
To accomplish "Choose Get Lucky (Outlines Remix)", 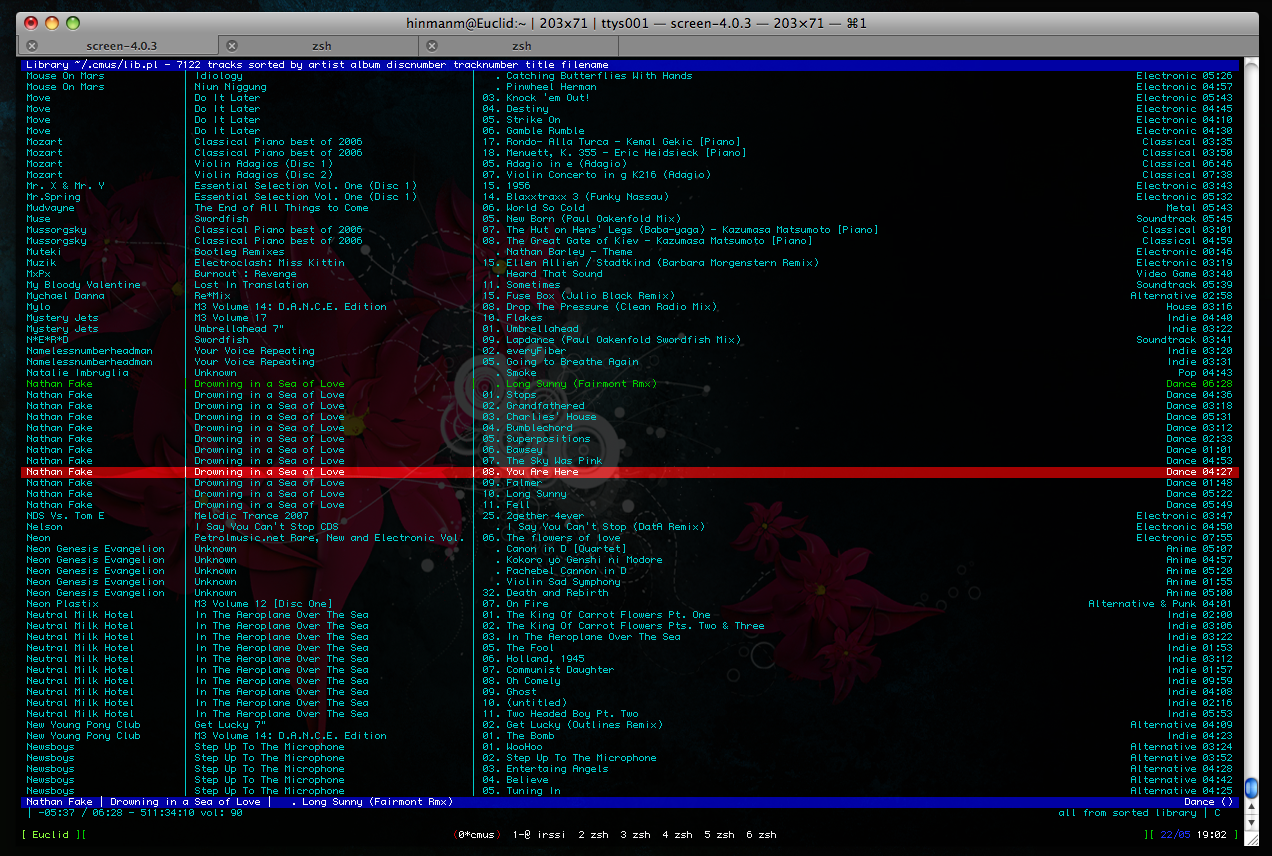I will click(584, 725).
